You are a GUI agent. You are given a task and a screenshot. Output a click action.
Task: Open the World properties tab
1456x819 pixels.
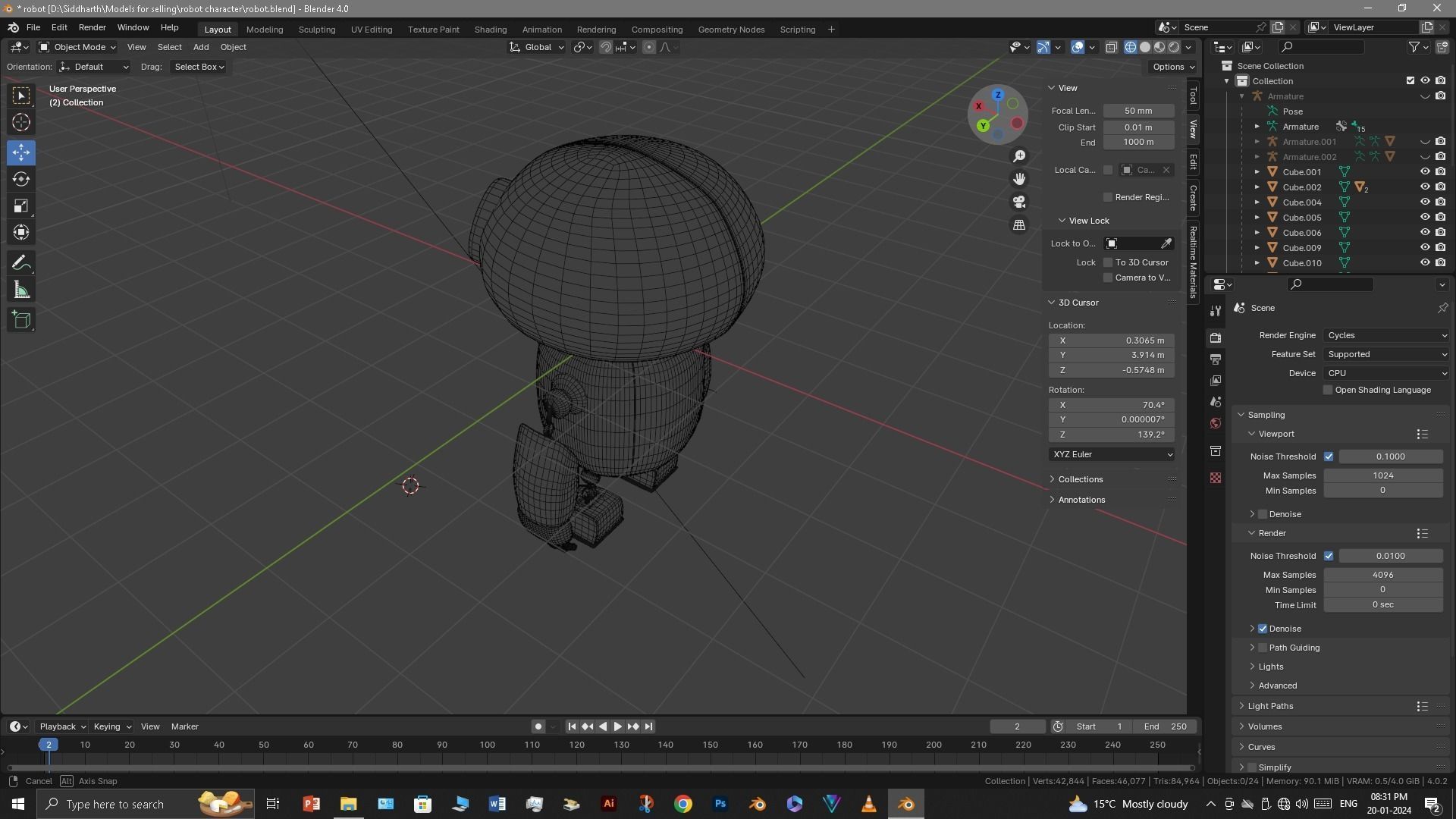pos(1216,423)
